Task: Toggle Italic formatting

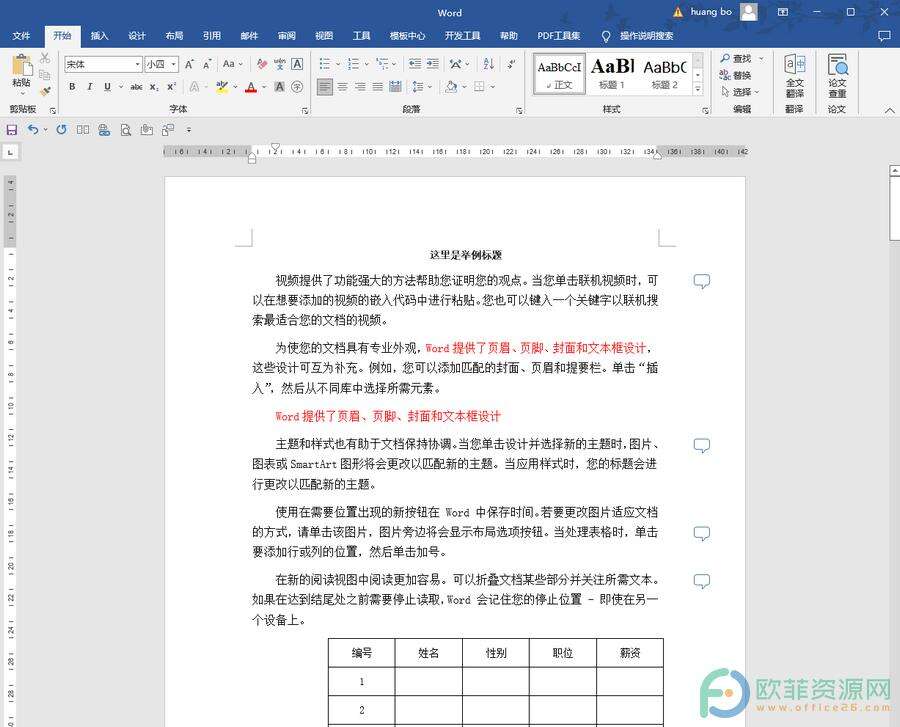Action: coord(90,87)
